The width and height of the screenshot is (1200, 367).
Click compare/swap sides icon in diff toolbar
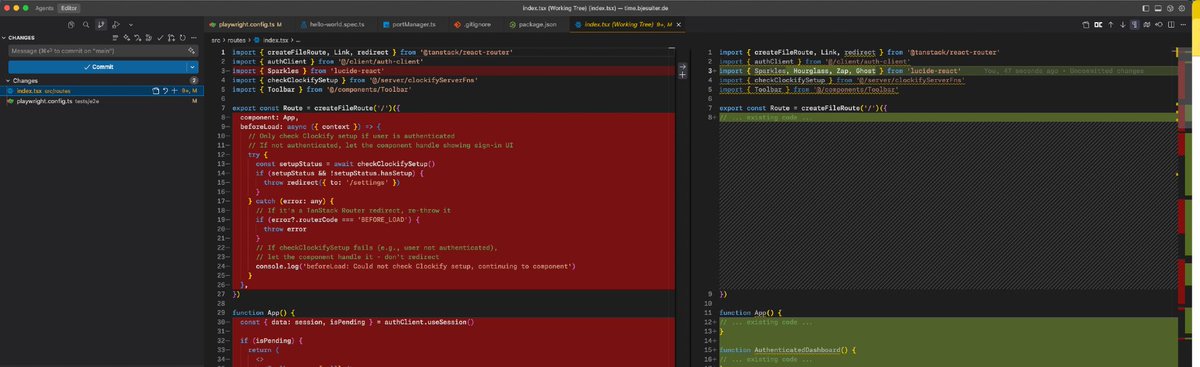[x=1098, y=24]
